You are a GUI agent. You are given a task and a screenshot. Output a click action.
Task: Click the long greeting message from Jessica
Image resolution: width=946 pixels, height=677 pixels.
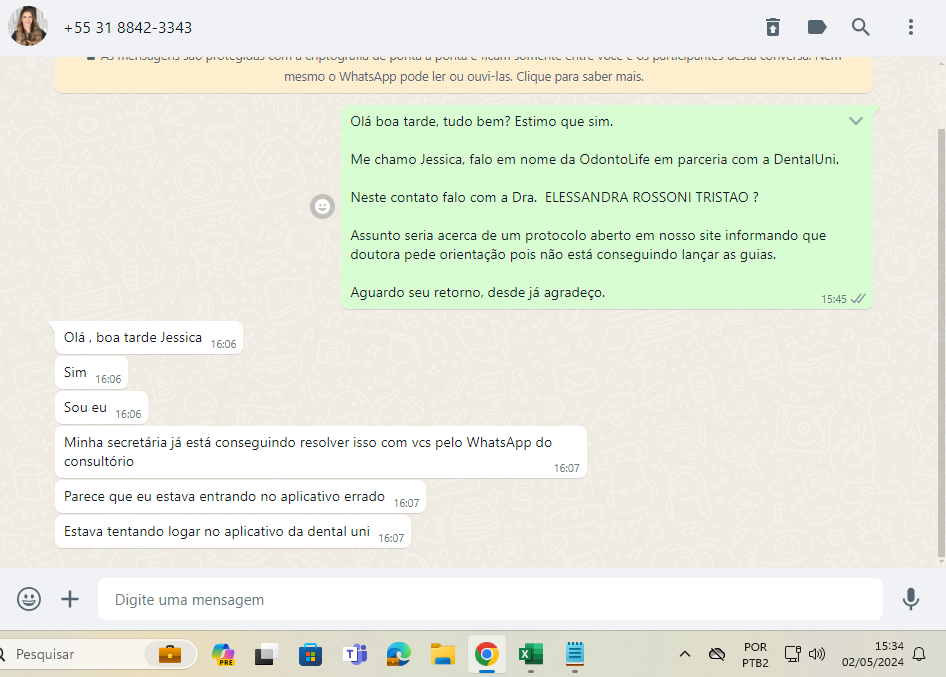606,207
